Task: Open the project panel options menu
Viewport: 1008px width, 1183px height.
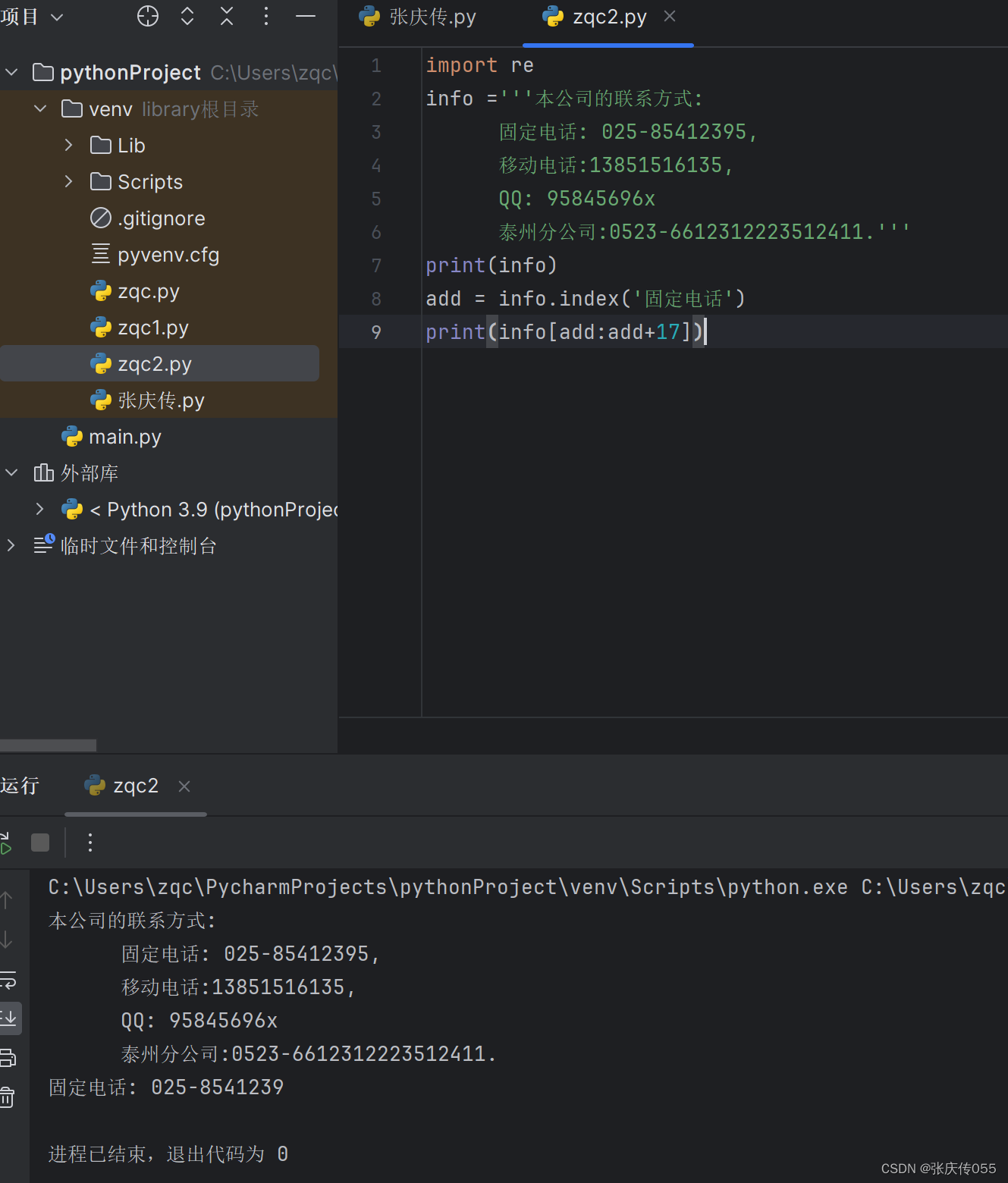Action: pyautogui.click(x=265, y=15)
